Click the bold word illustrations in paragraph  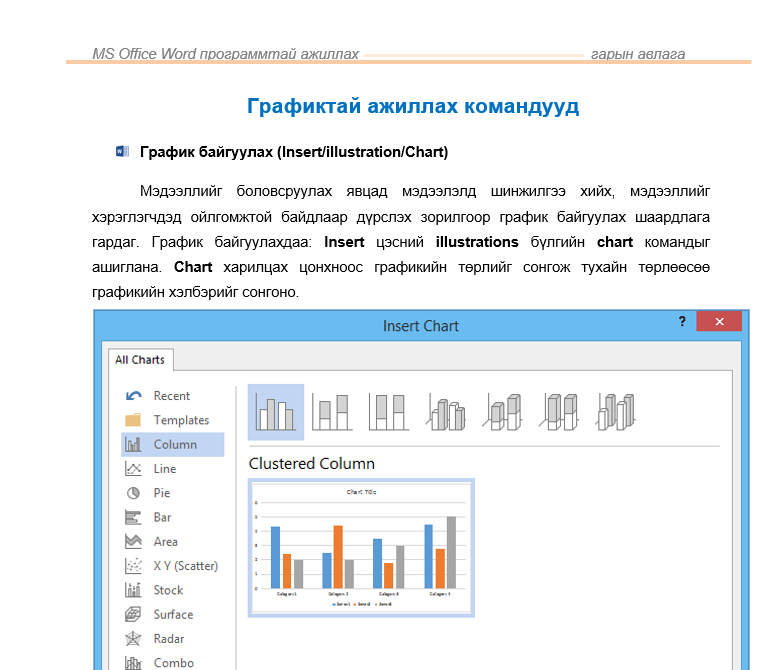477,242
